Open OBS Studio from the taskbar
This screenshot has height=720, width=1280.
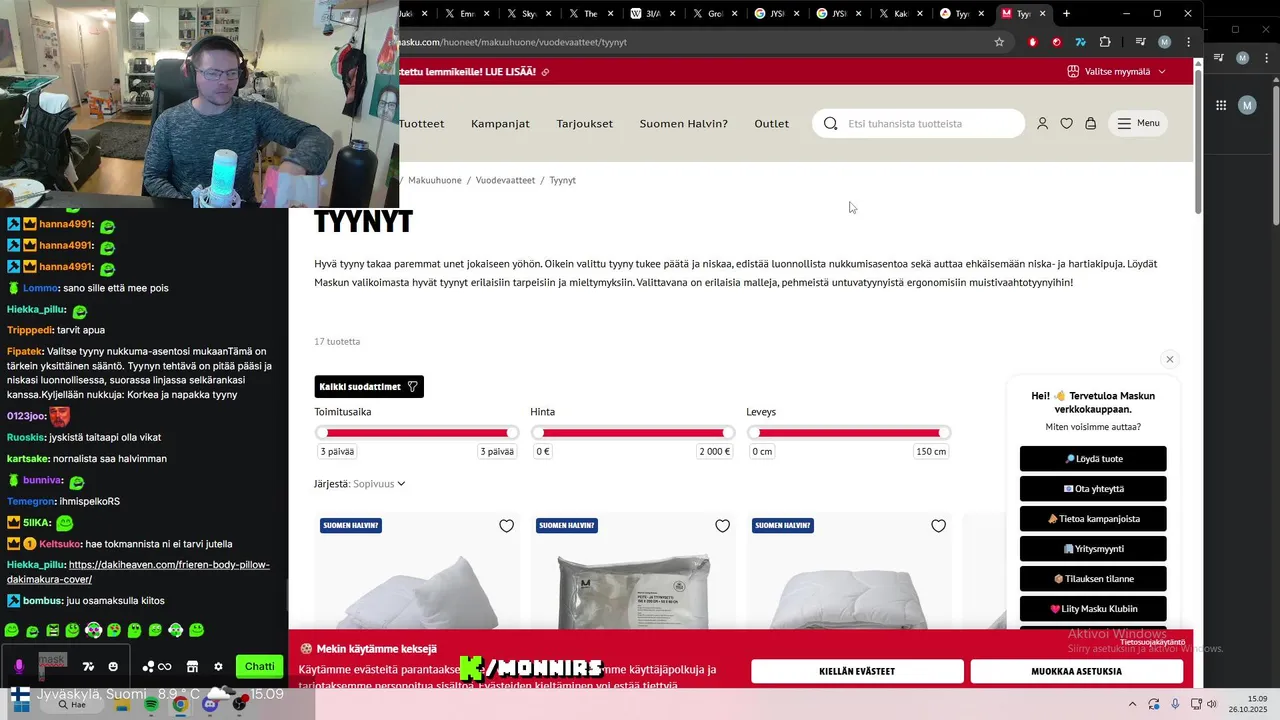(x=238, y=704)
